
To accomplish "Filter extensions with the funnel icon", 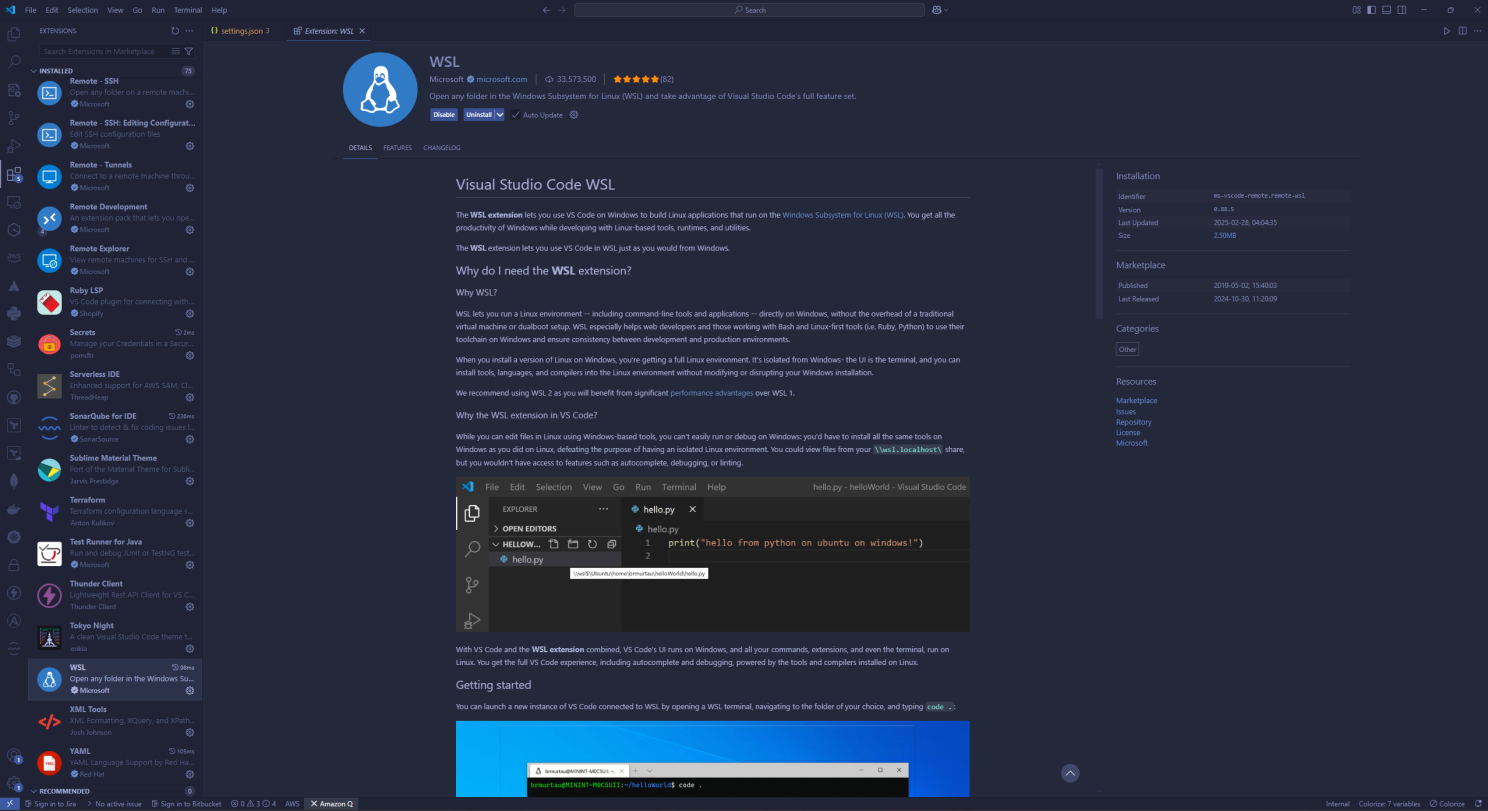I will click(189, 51).
